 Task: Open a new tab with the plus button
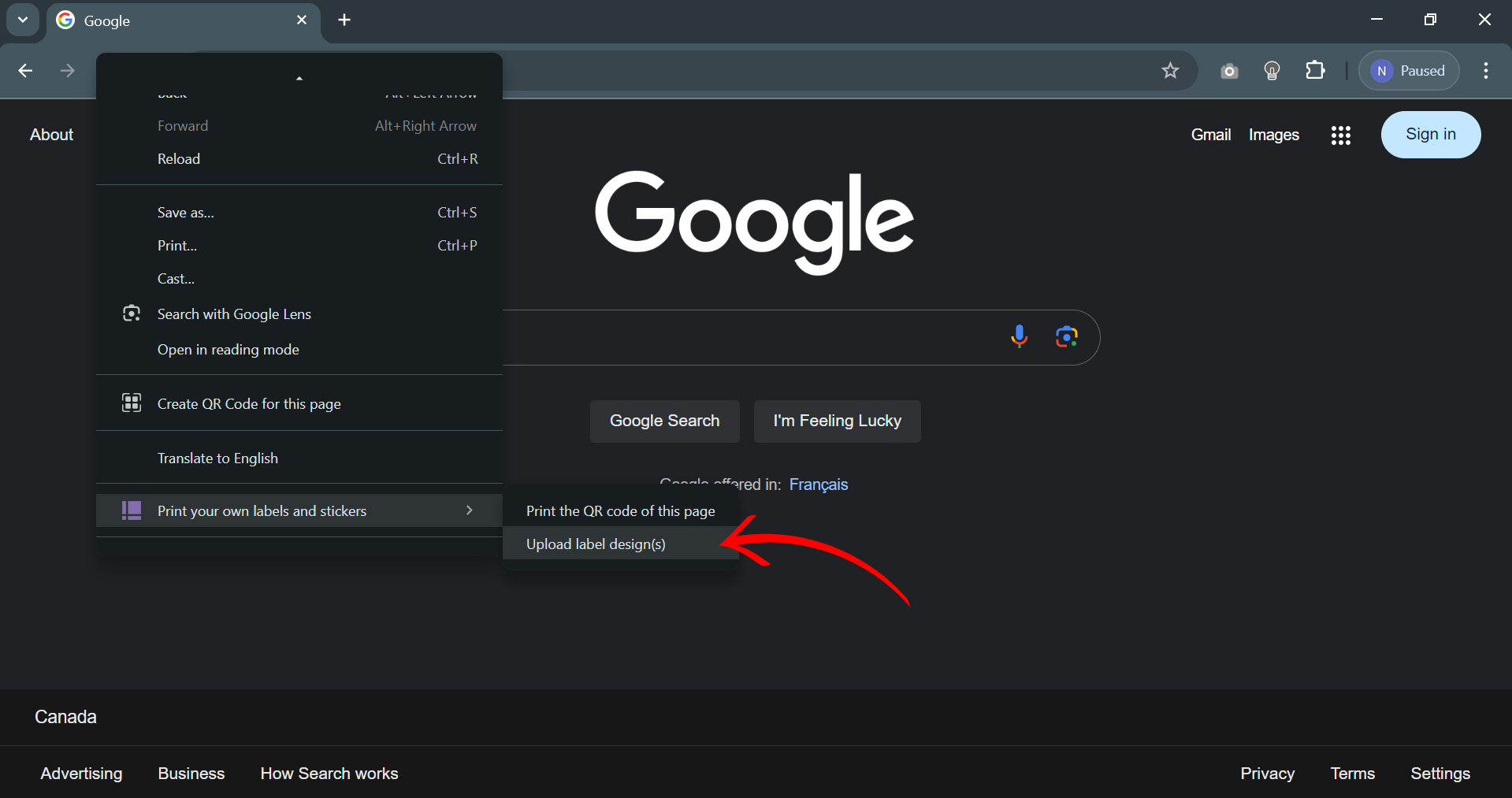[344, 20]
